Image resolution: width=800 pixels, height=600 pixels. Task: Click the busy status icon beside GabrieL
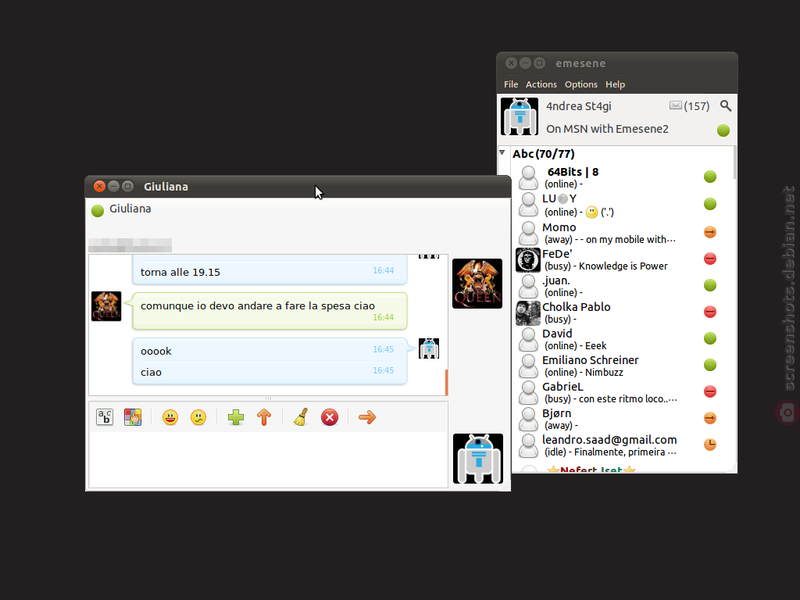click(x=710, y=391)
